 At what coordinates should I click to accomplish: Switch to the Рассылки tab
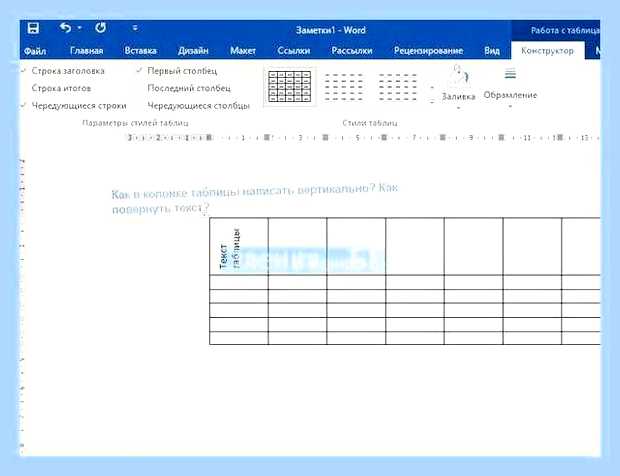[x=352, y=51]
